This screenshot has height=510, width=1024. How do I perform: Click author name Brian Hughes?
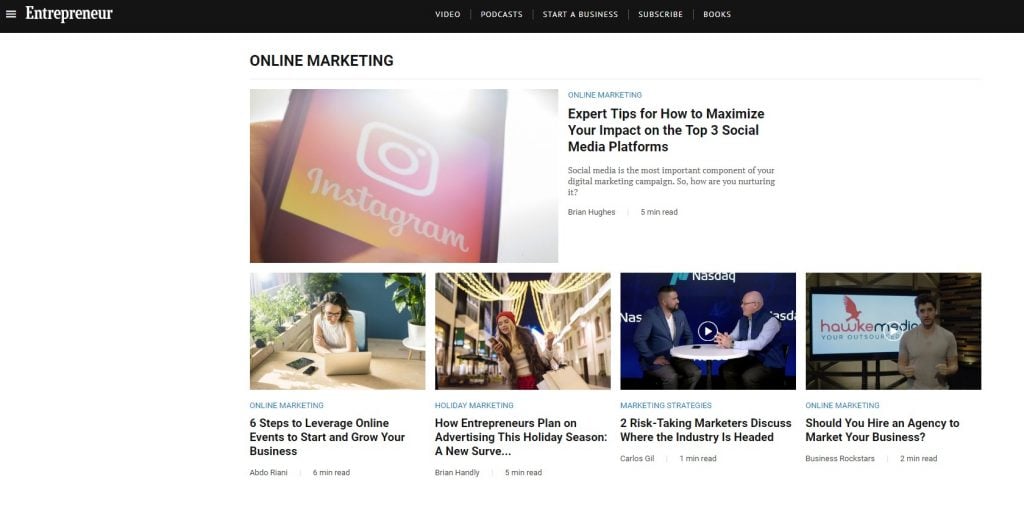[x=591, y=212]
